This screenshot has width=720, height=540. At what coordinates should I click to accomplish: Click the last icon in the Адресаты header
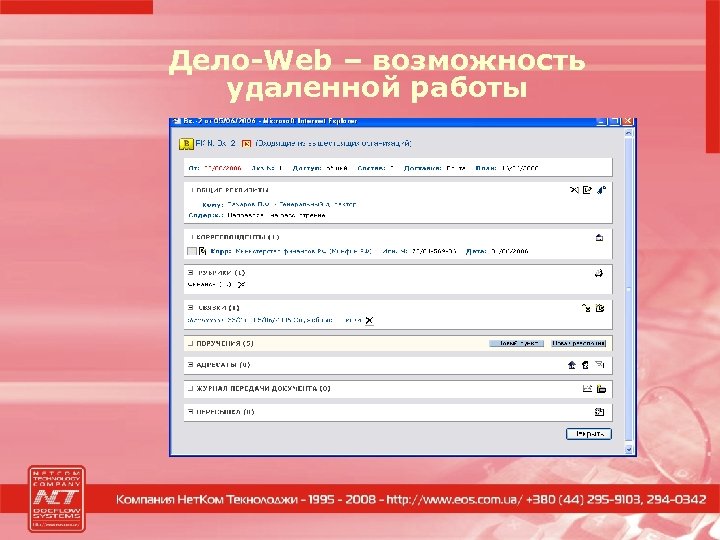(x=600, y=365)
